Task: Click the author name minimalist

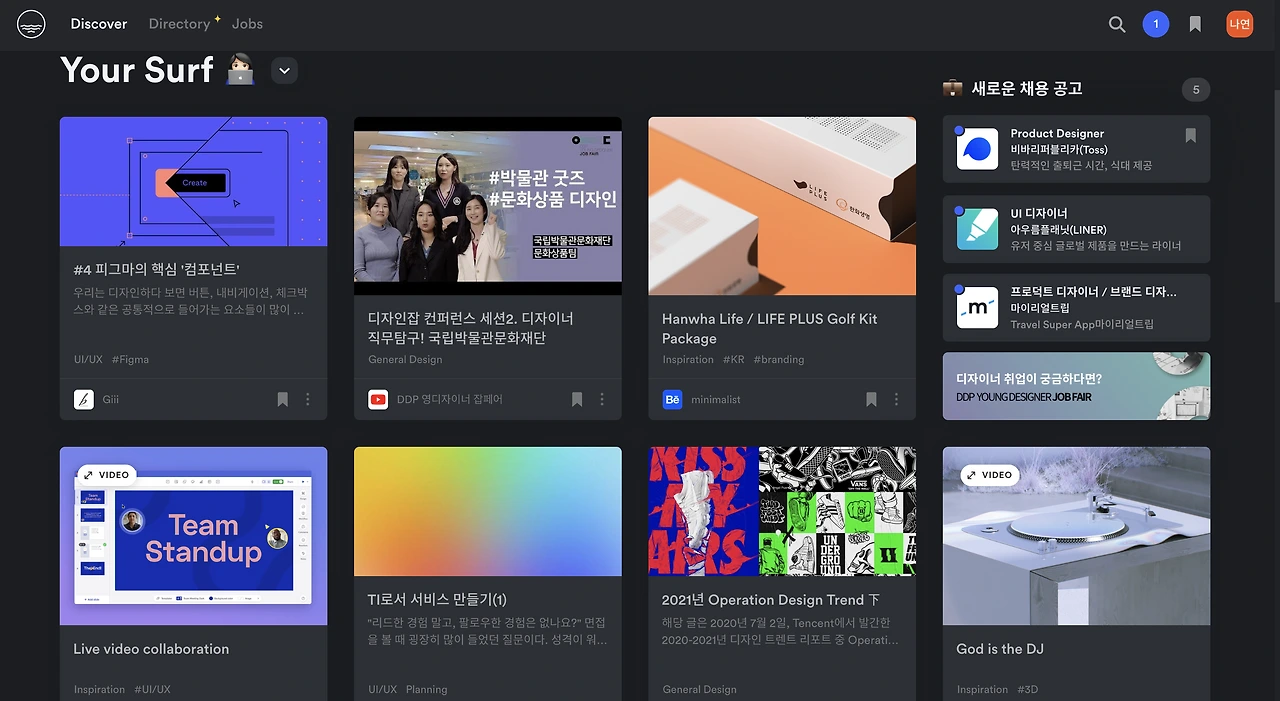Action: [x=716, y=400]
